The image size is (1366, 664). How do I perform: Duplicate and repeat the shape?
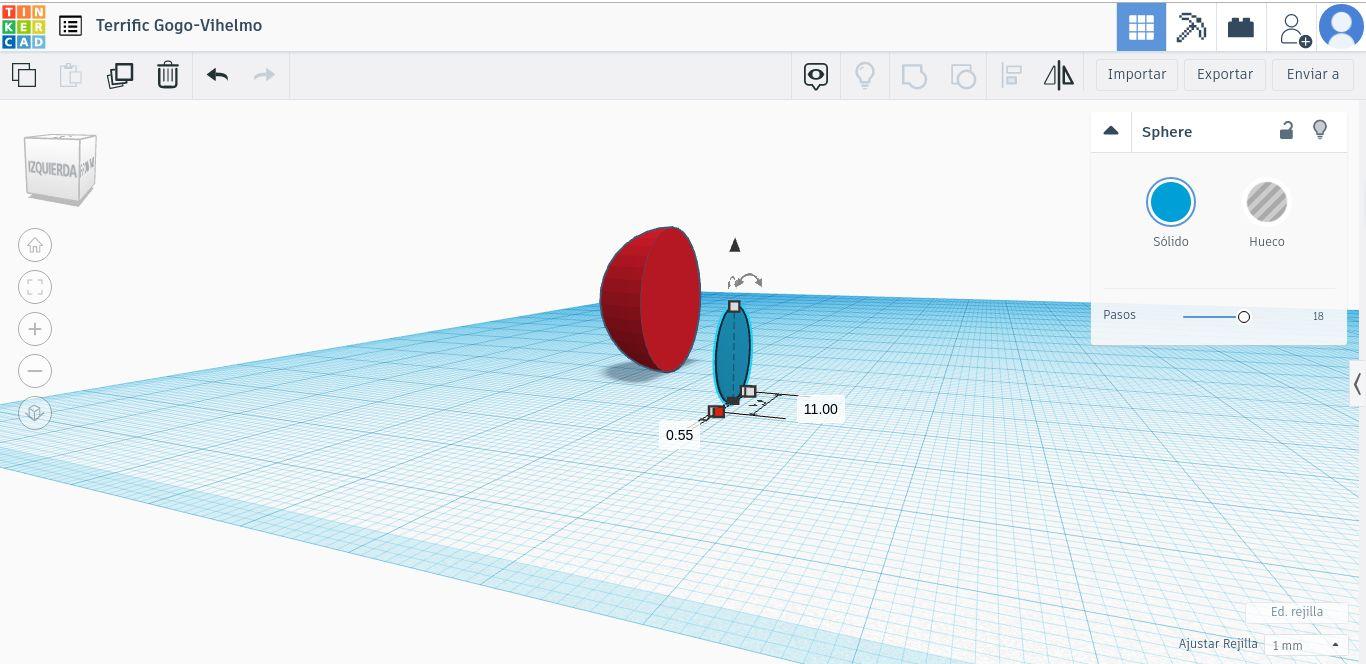tap(120, 75)
